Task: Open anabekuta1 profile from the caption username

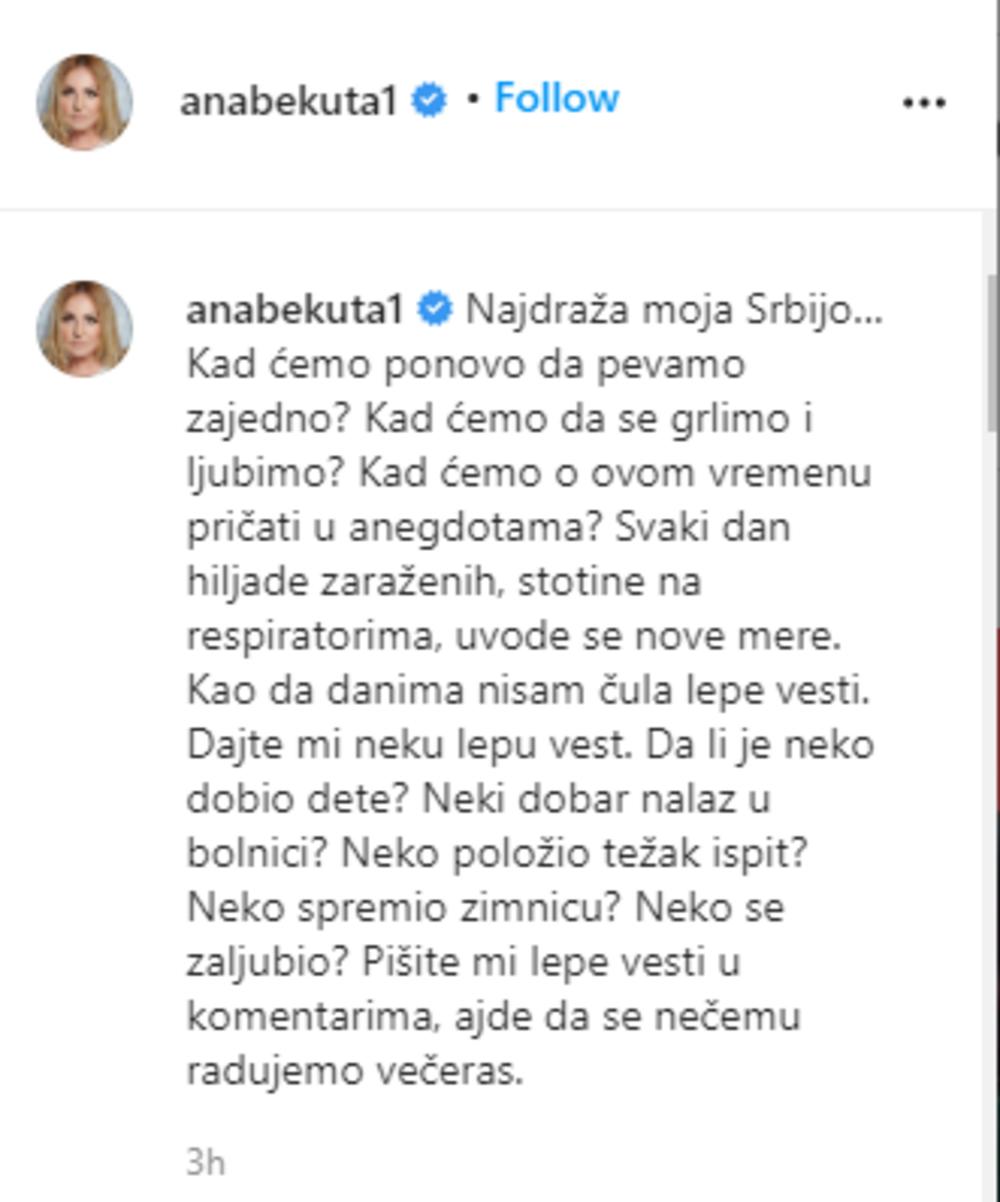Action: click(x=297, y=311)
